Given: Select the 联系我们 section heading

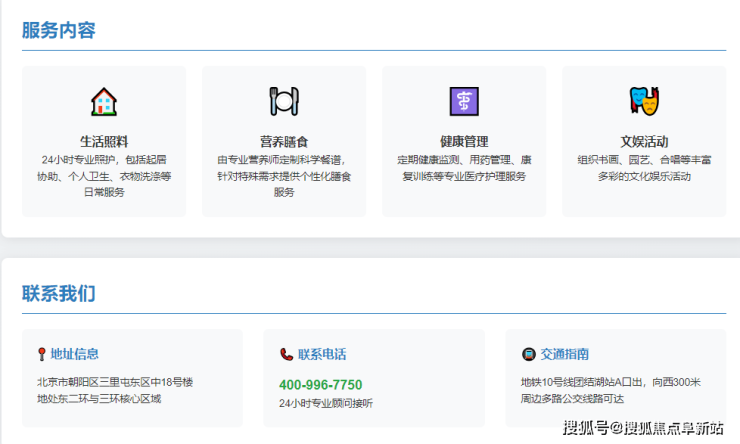Looking at the screenshot, I should click(59, 293).
